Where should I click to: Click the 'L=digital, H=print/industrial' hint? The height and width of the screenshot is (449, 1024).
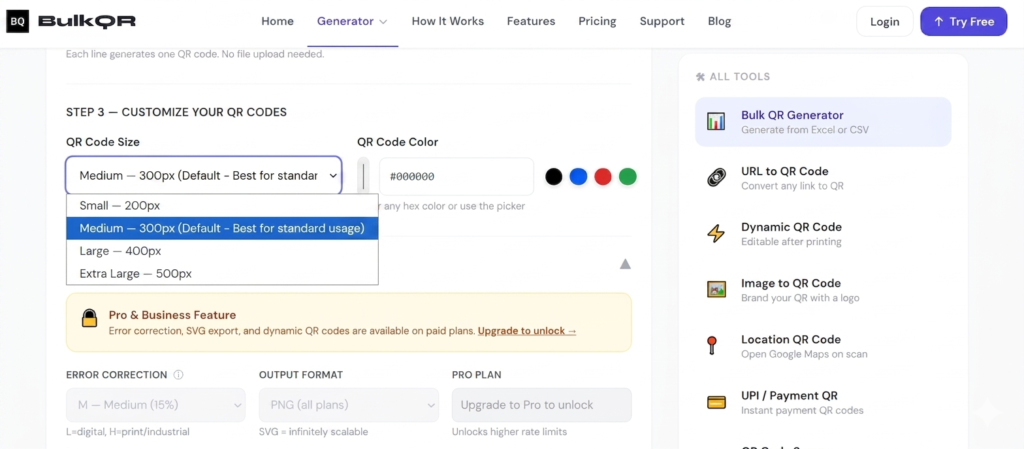(x=127, y=432)
